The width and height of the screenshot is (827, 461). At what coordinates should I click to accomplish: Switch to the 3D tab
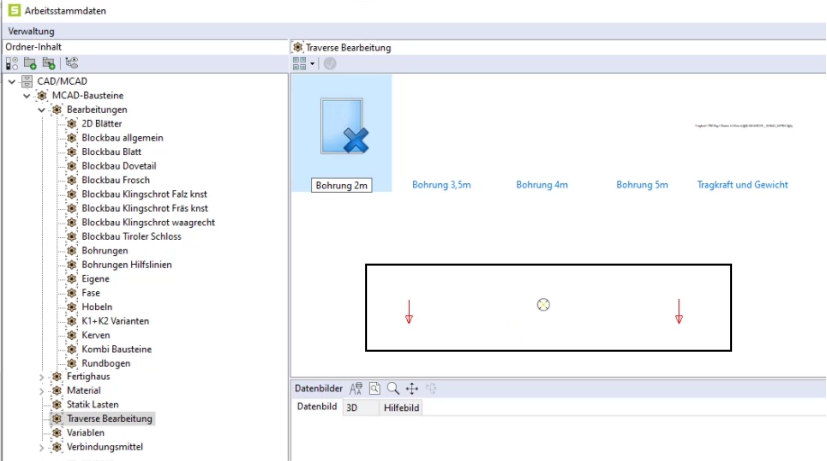[352, 408]
